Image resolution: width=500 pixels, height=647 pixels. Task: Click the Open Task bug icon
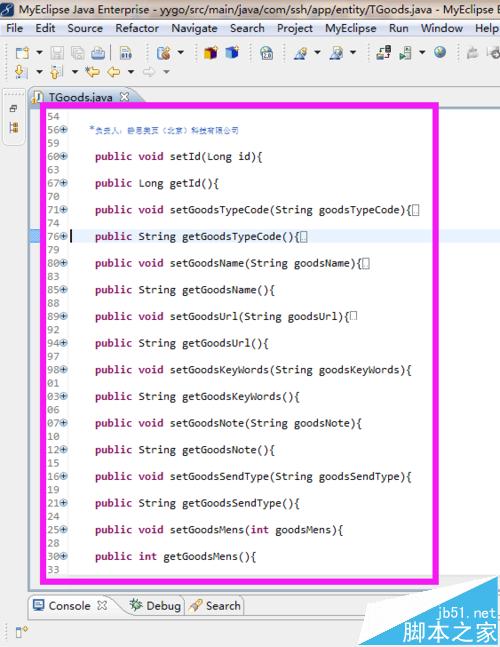click(164, 53)
